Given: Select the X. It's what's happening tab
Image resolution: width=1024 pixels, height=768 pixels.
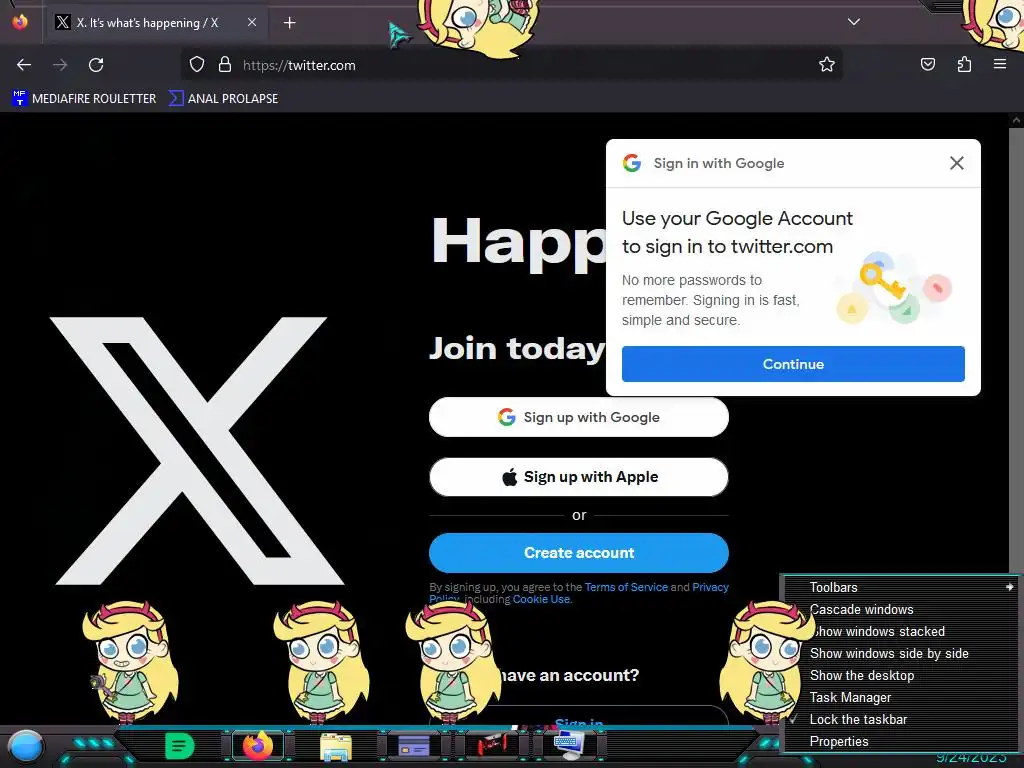Looking at the screenshot, I should tap(155, 23).
